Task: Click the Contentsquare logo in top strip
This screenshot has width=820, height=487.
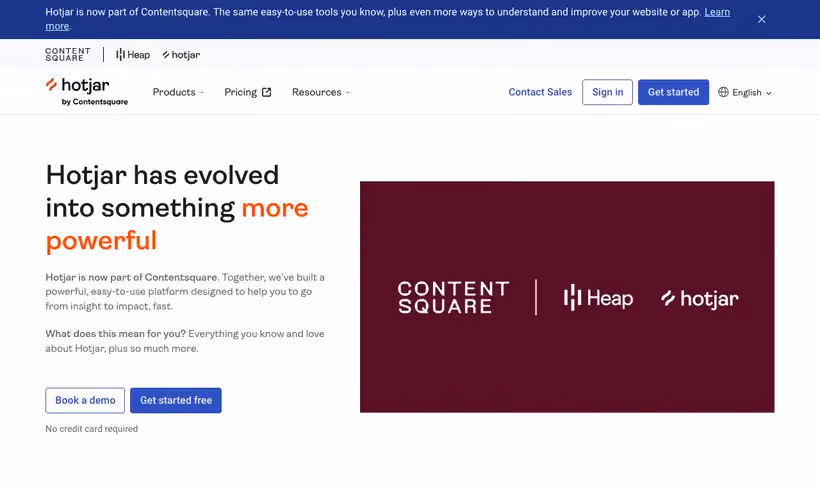Action: click(x=67, y=54)
